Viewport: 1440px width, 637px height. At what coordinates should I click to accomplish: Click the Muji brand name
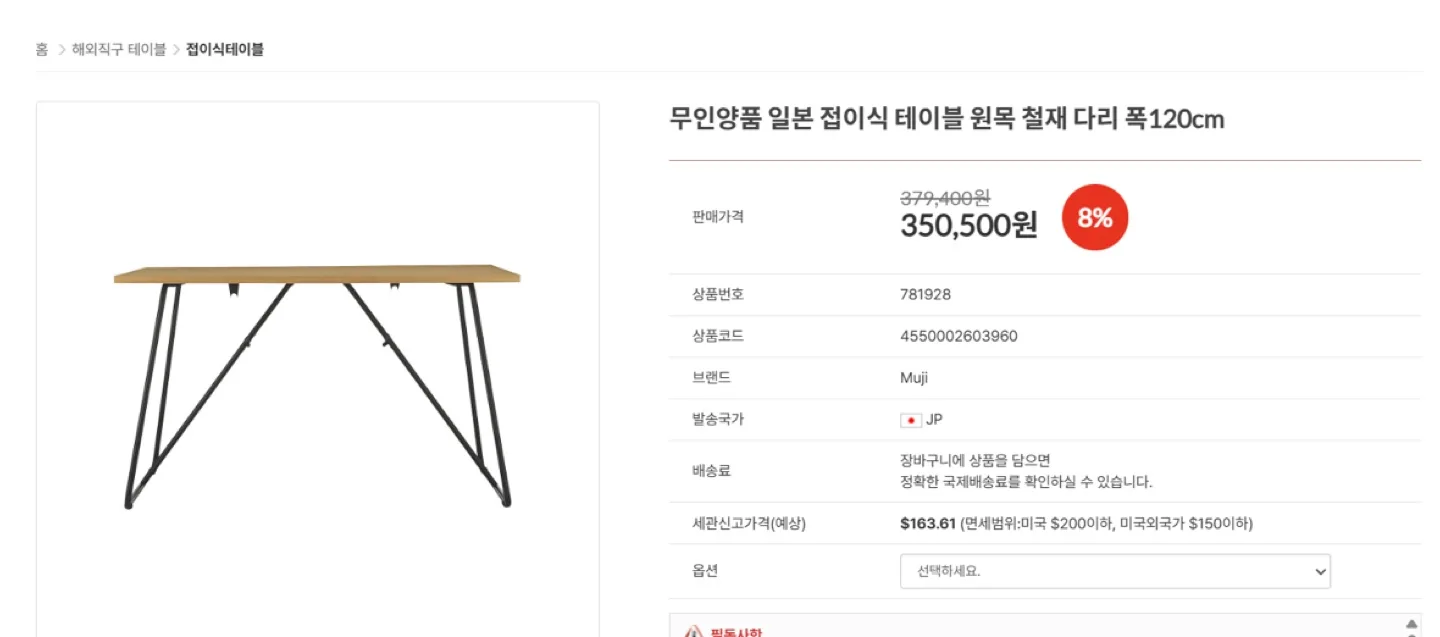(x=914, y=378)
